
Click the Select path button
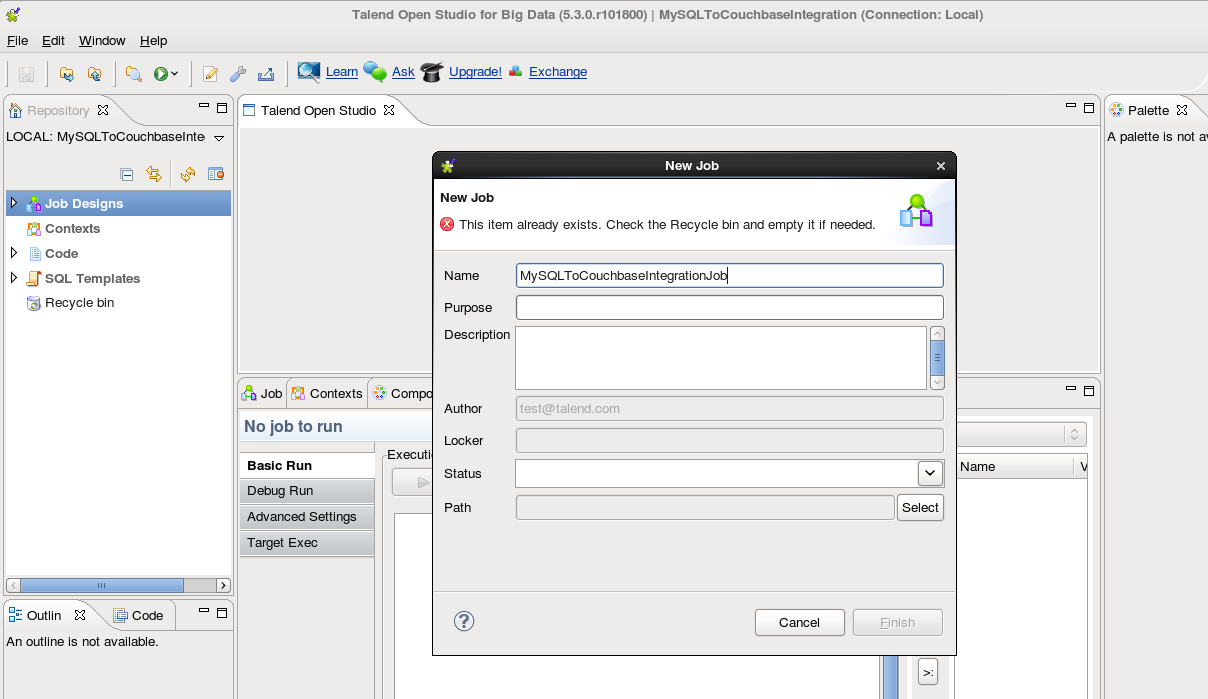click(x=919, y=507)
